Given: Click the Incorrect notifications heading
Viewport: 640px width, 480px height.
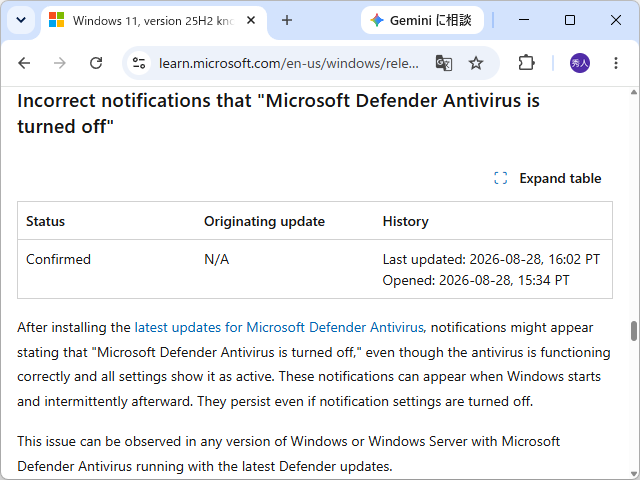Looking at the screenshot, I should (278, 113).
